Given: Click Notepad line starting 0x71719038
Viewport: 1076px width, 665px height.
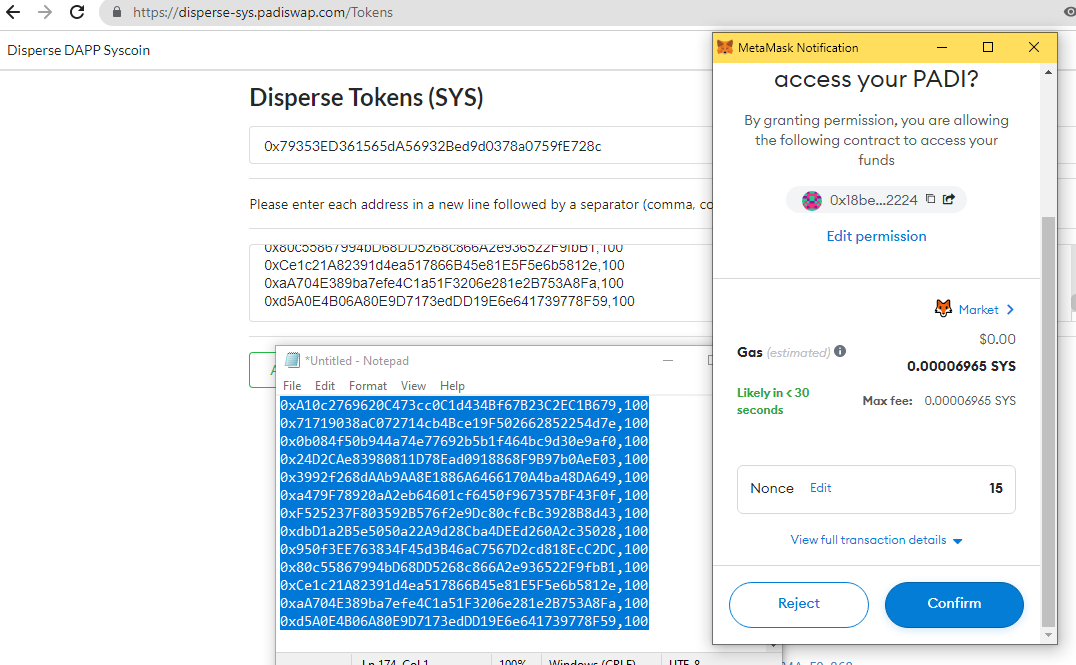Looking at the screenshot, I should [464, 423].
